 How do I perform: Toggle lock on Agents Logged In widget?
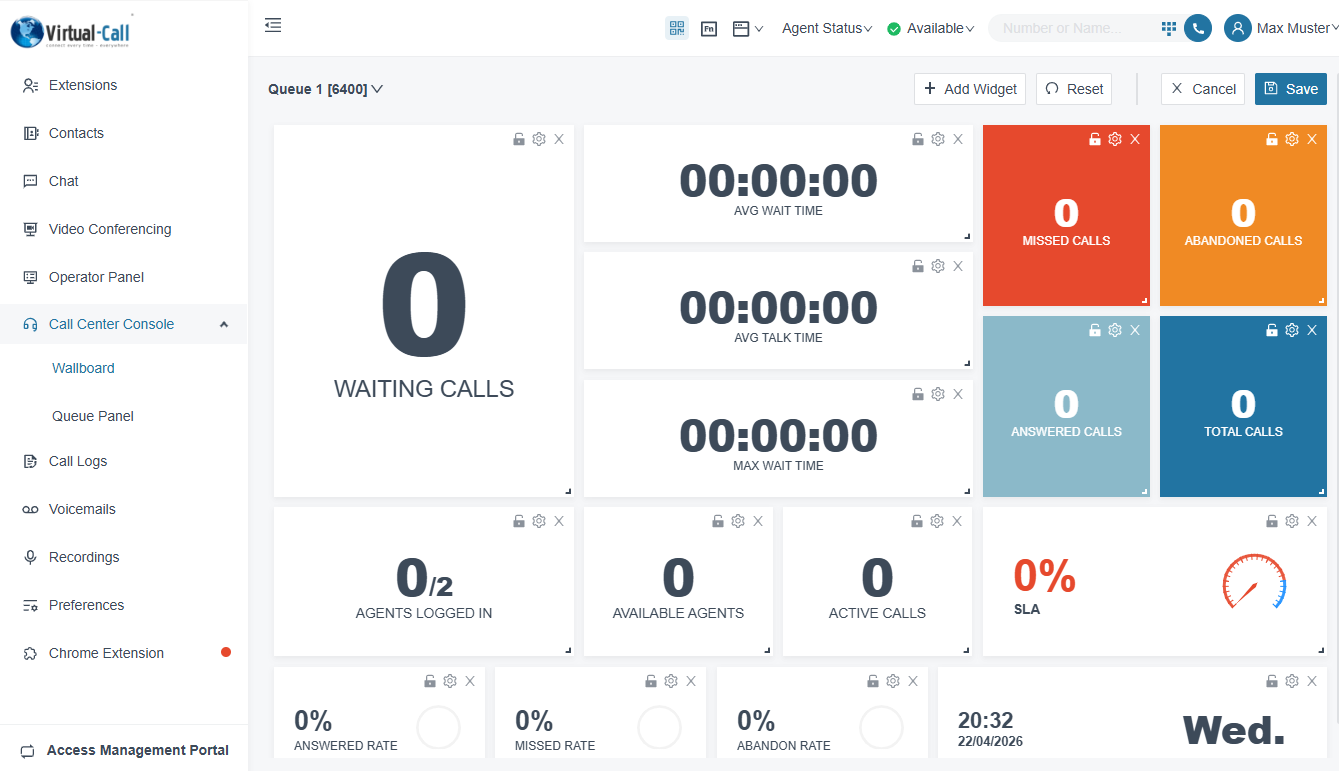tap(519, 521)
